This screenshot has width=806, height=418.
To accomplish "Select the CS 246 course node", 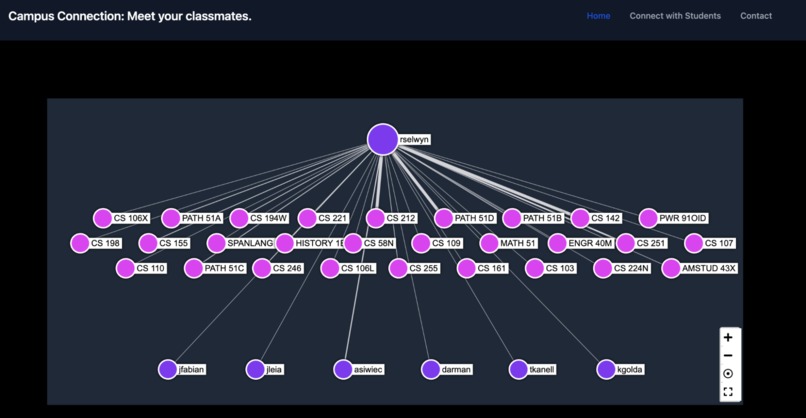I will (262, 268).
